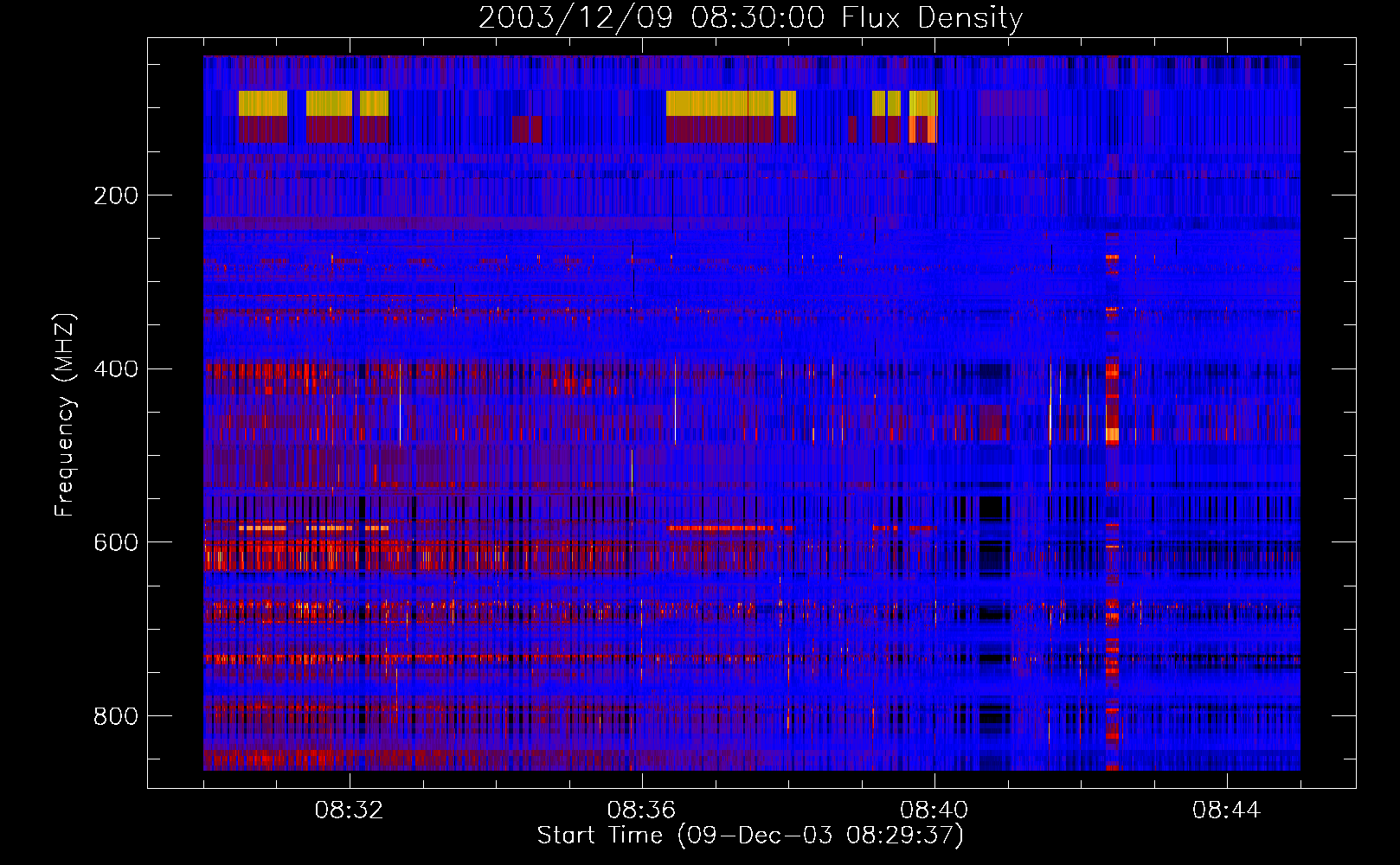Click the 400 frequency tick label

[116, 369]
